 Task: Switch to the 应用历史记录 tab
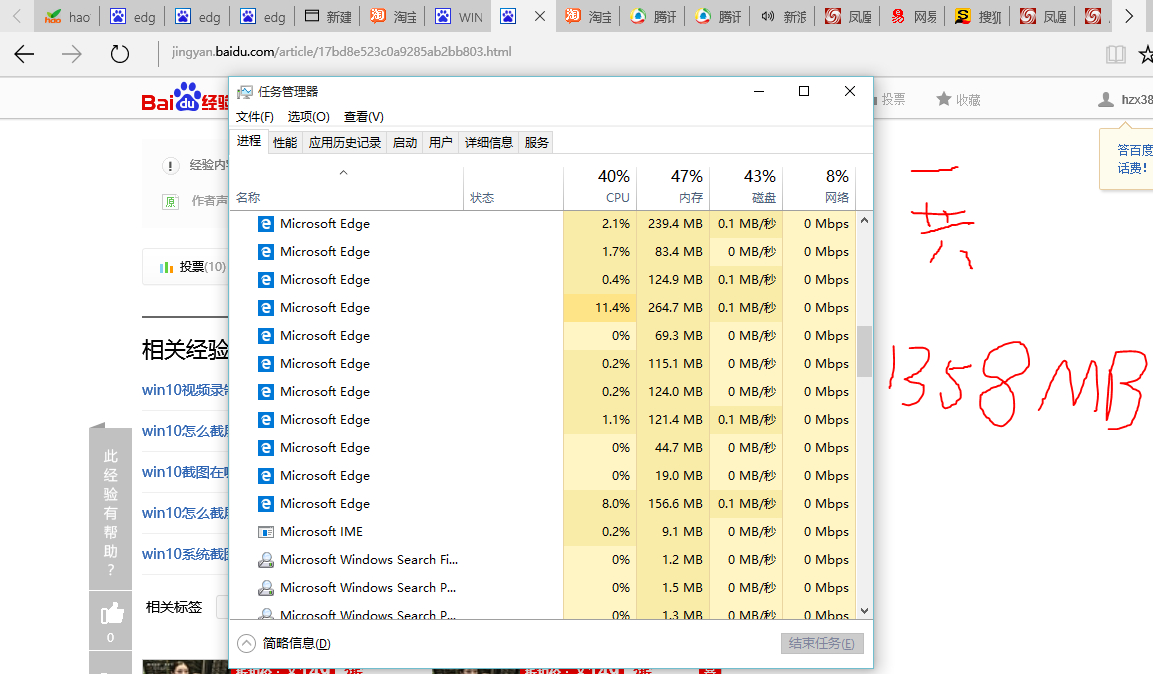pyautogui.click(x=345, y=143)
